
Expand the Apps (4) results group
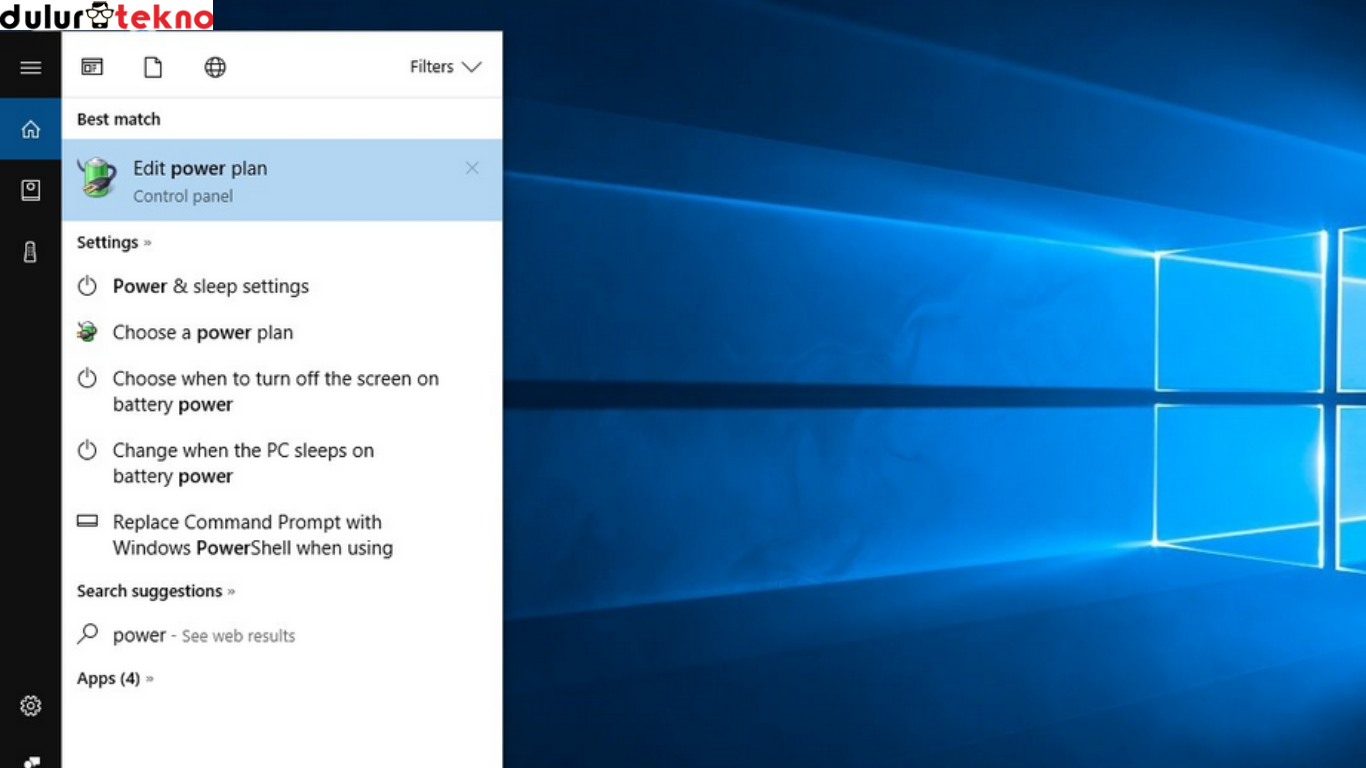click(x=116, y=678)
